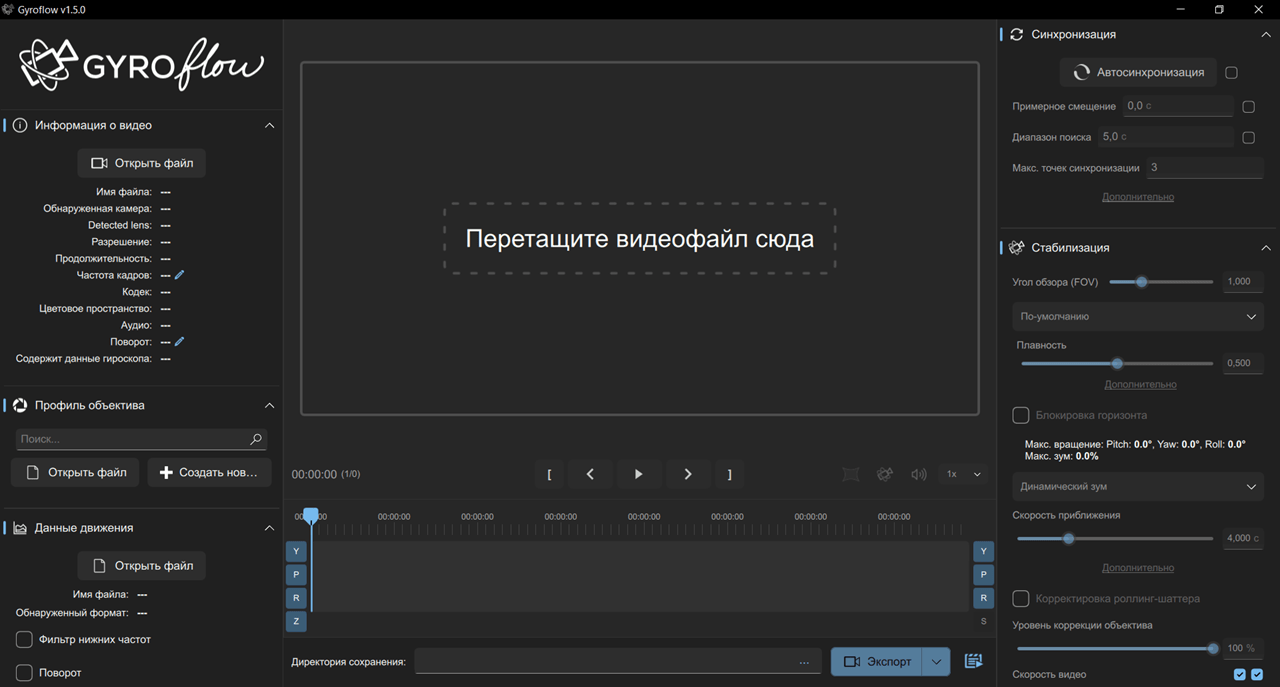The height and width of the screenshot is (687, 1280).
Task: Click the FOV value field showing 1,000
Action: pos(1244,282)
